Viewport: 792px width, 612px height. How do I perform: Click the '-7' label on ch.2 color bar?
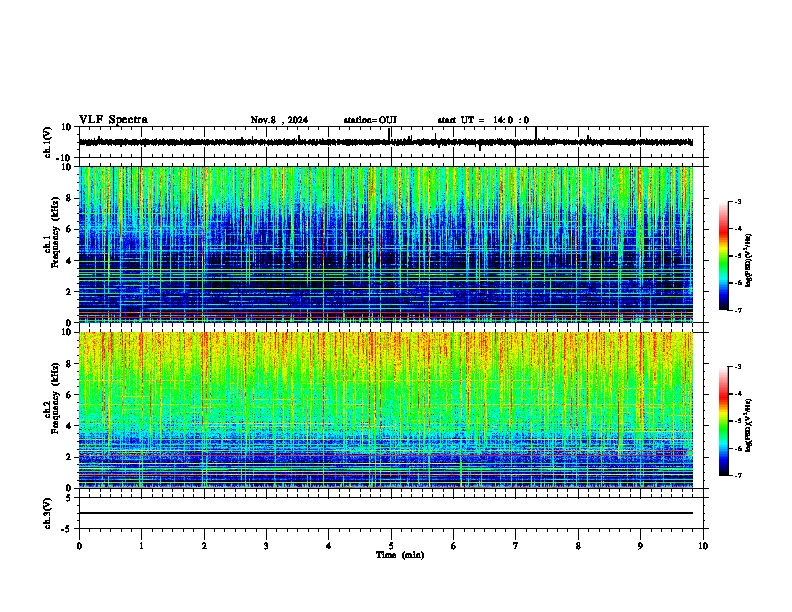click(737, 475)
